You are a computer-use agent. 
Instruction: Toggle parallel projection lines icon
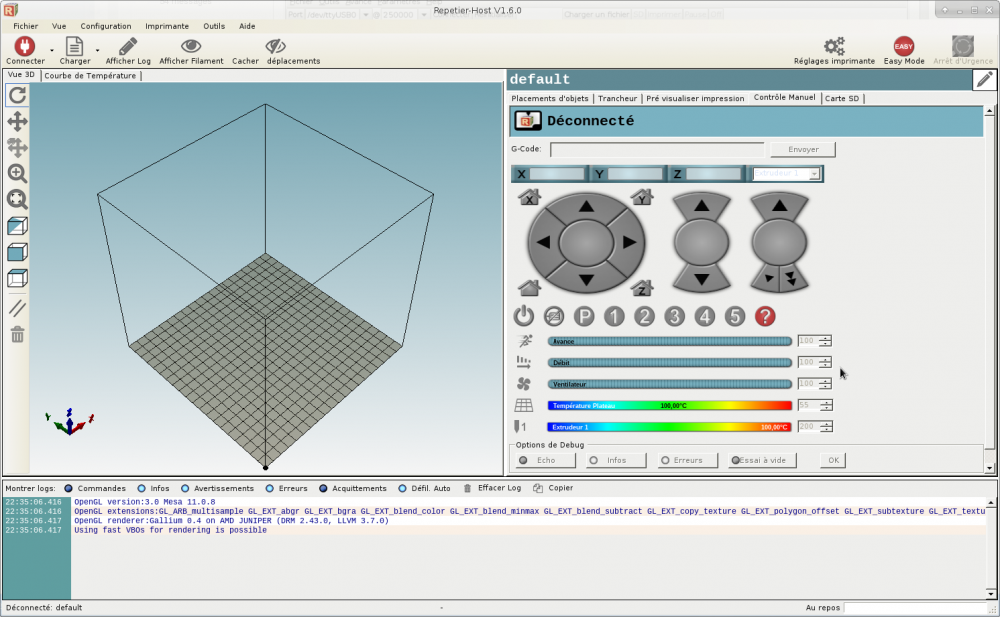click(x=17, y=308)
